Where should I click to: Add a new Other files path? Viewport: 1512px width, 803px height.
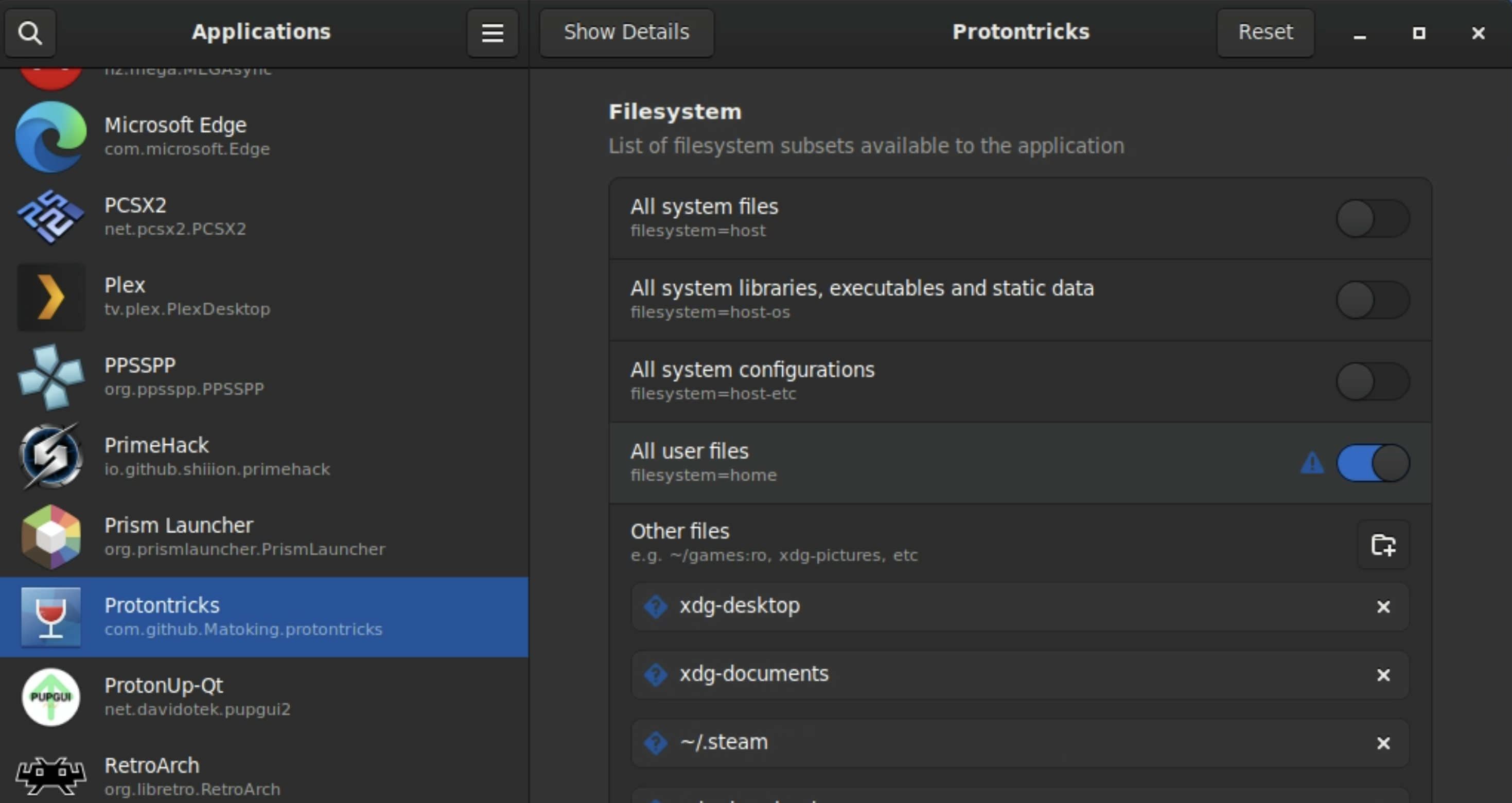[1383, 545]
